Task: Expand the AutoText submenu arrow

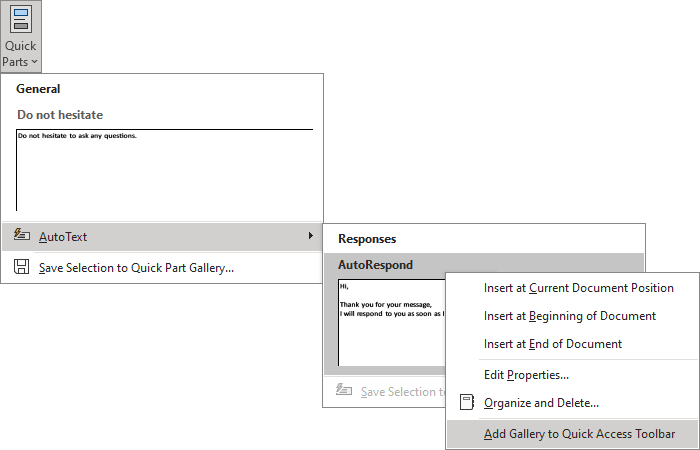Action: click(x=311, y=236)
